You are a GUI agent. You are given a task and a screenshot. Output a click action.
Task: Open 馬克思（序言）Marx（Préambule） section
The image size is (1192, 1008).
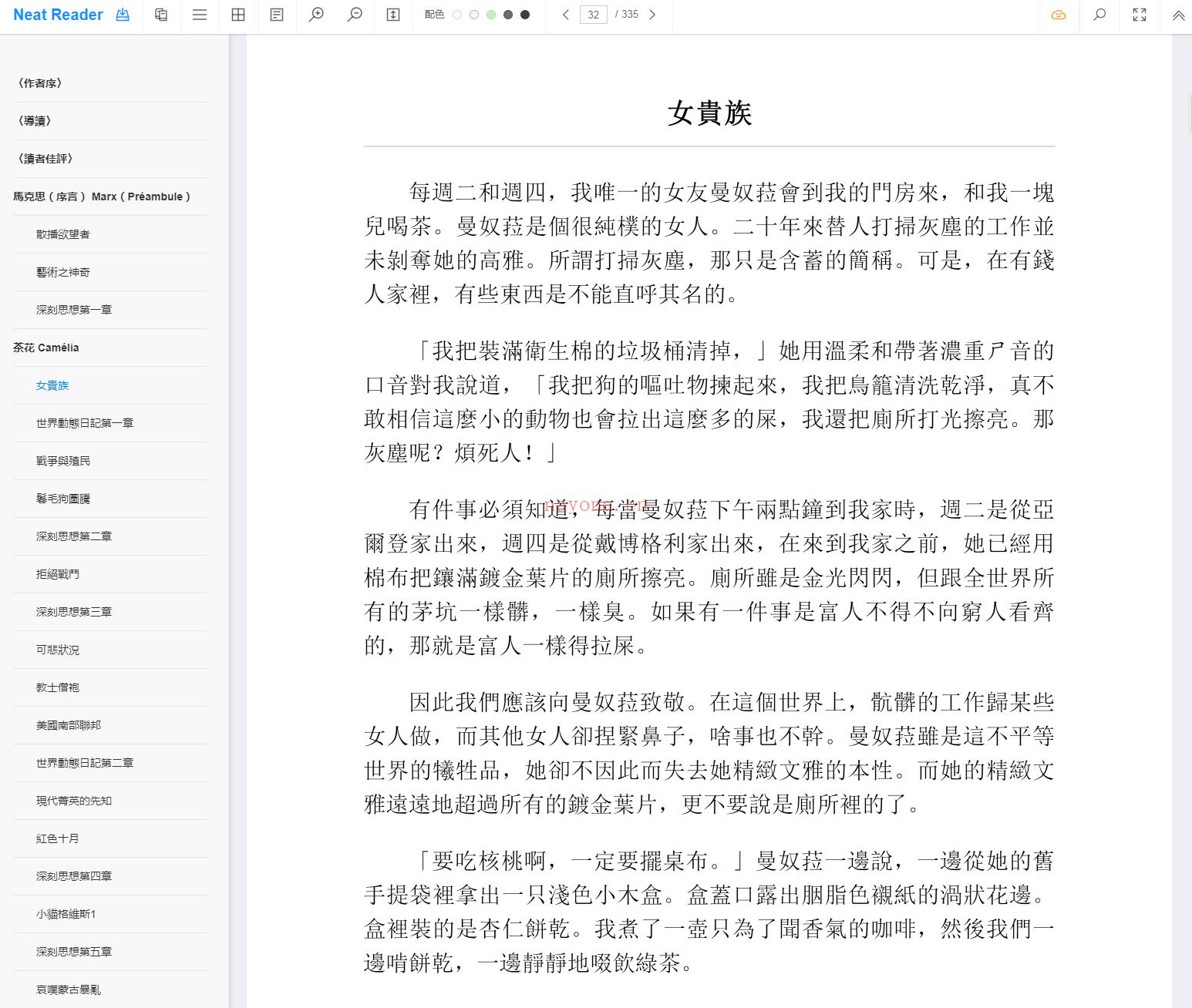point(102,197)
